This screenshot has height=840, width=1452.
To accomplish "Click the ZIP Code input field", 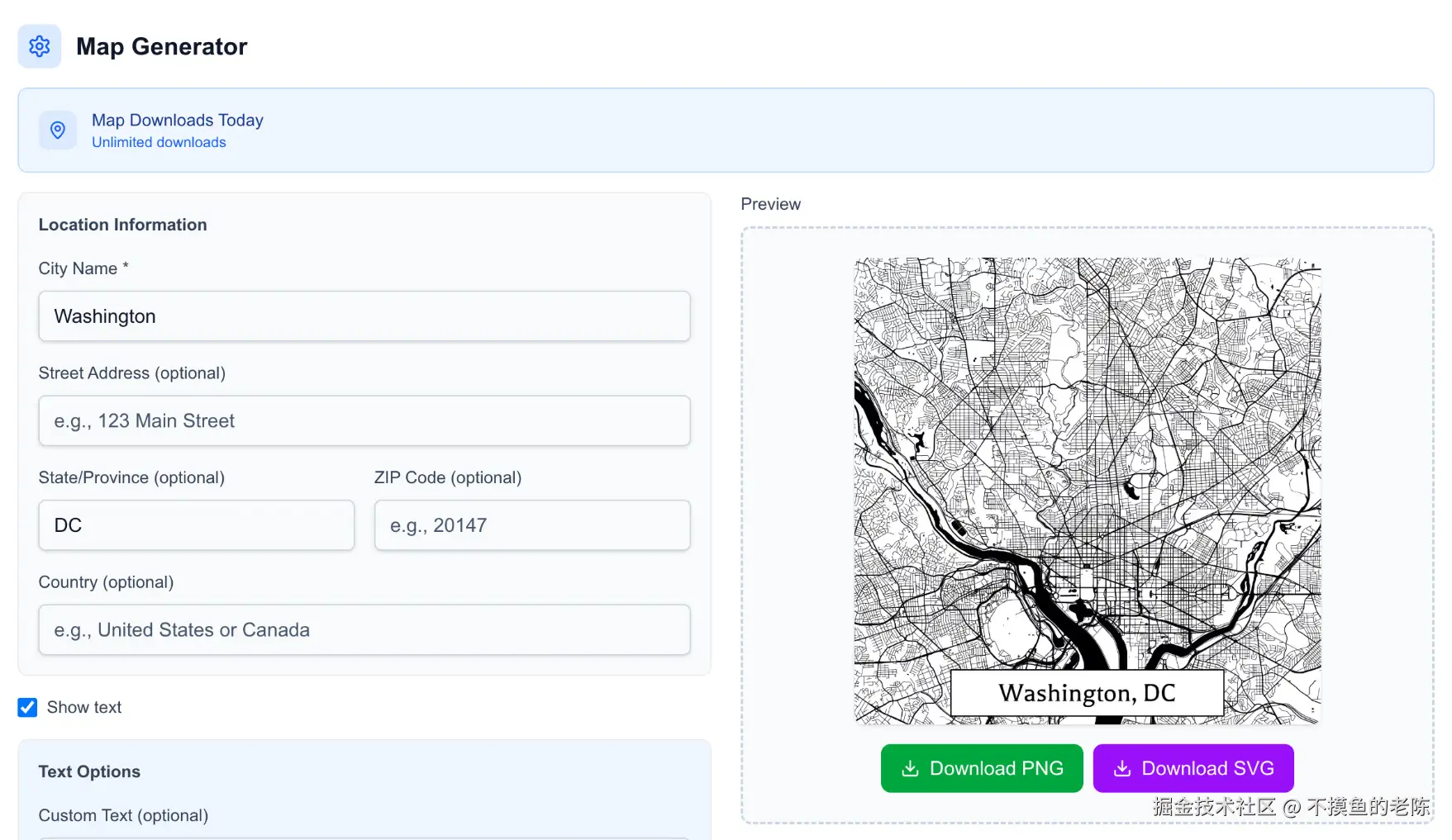I will click(x=532, y=525).
